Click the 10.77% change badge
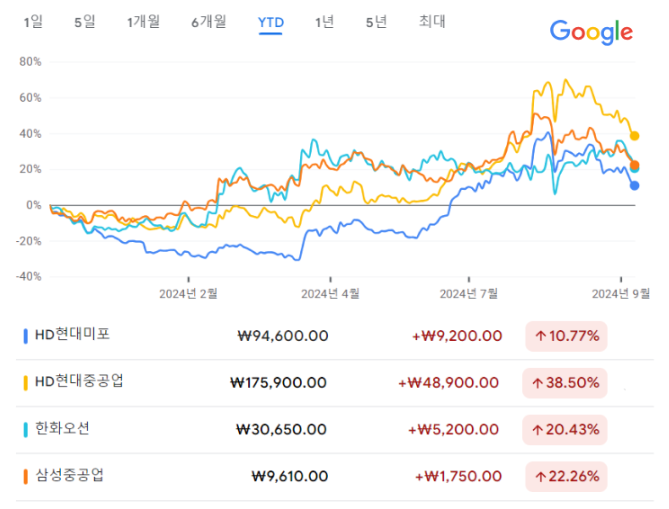The height and width of the screenshot is (509, 669). pos(566,336)
